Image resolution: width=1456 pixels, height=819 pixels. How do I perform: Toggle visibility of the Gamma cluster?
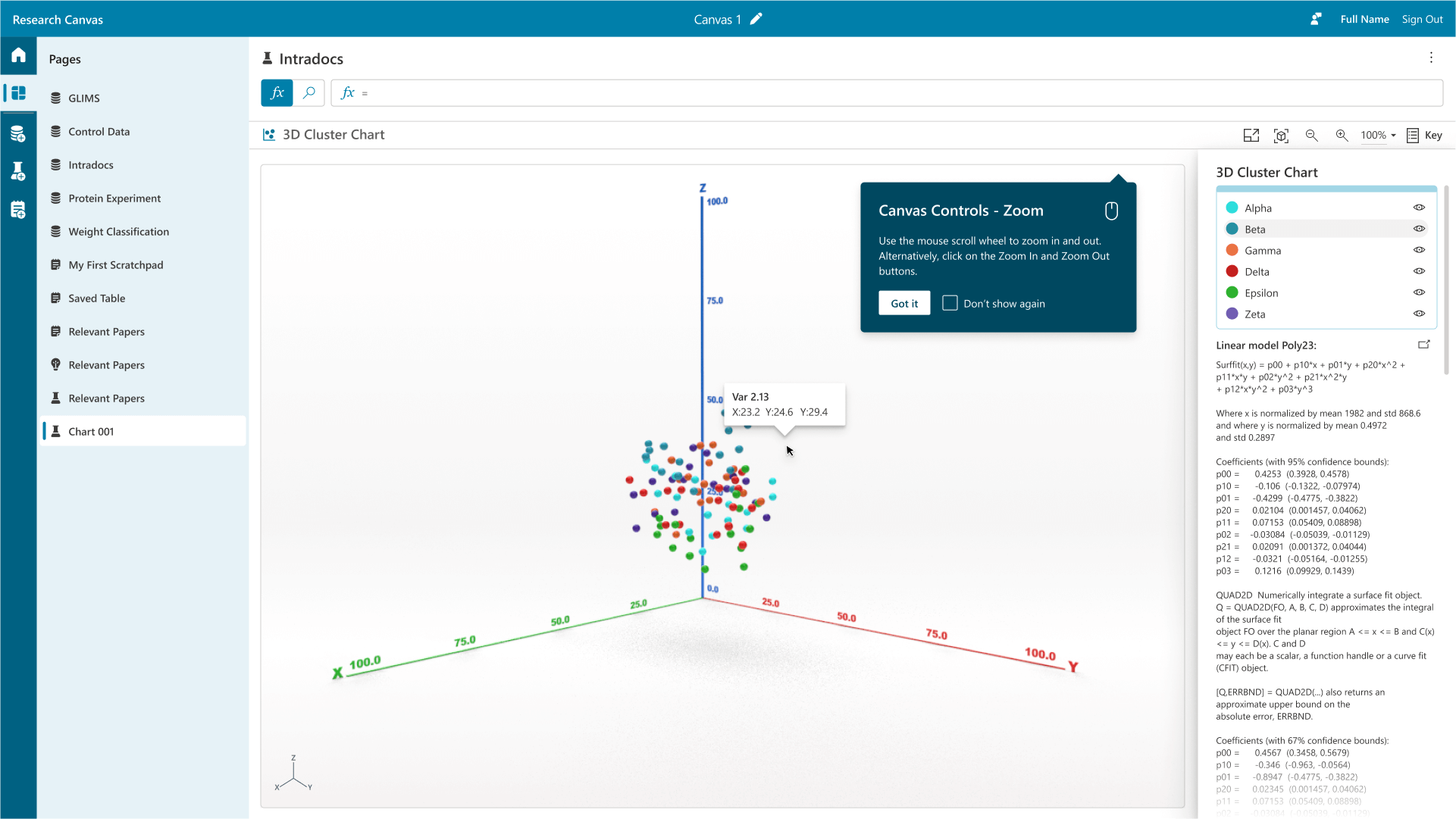[x=1419, y=250]
